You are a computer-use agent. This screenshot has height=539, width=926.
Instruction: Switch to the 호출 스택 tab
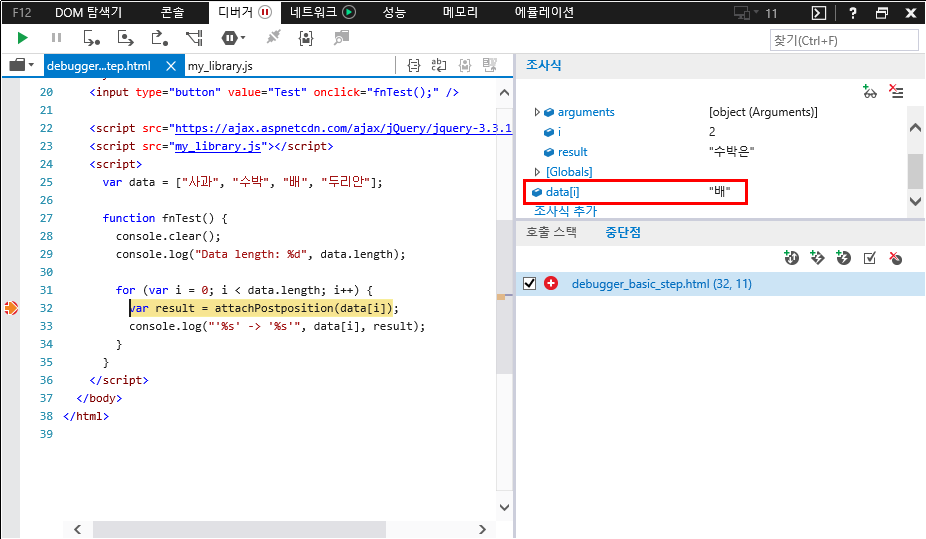click(551, 232)
